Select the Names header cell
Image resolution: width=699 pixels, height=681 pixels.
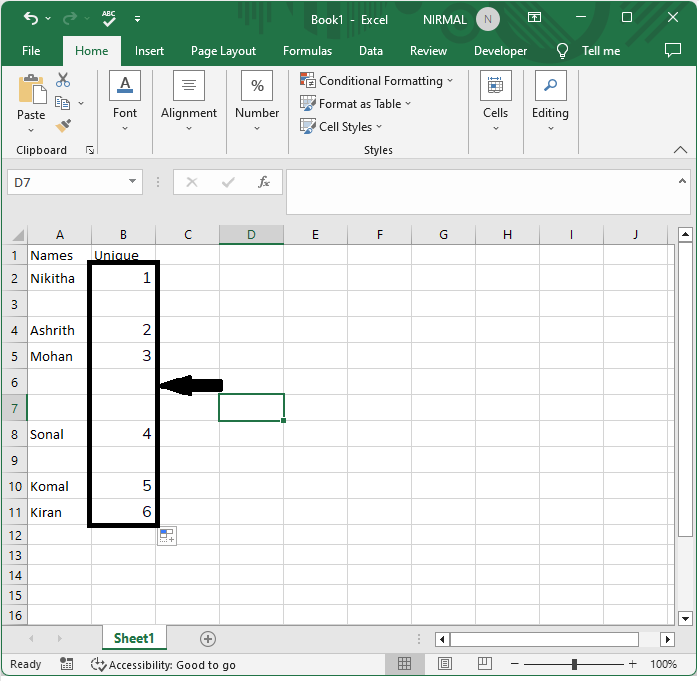[x=59, y=255]
